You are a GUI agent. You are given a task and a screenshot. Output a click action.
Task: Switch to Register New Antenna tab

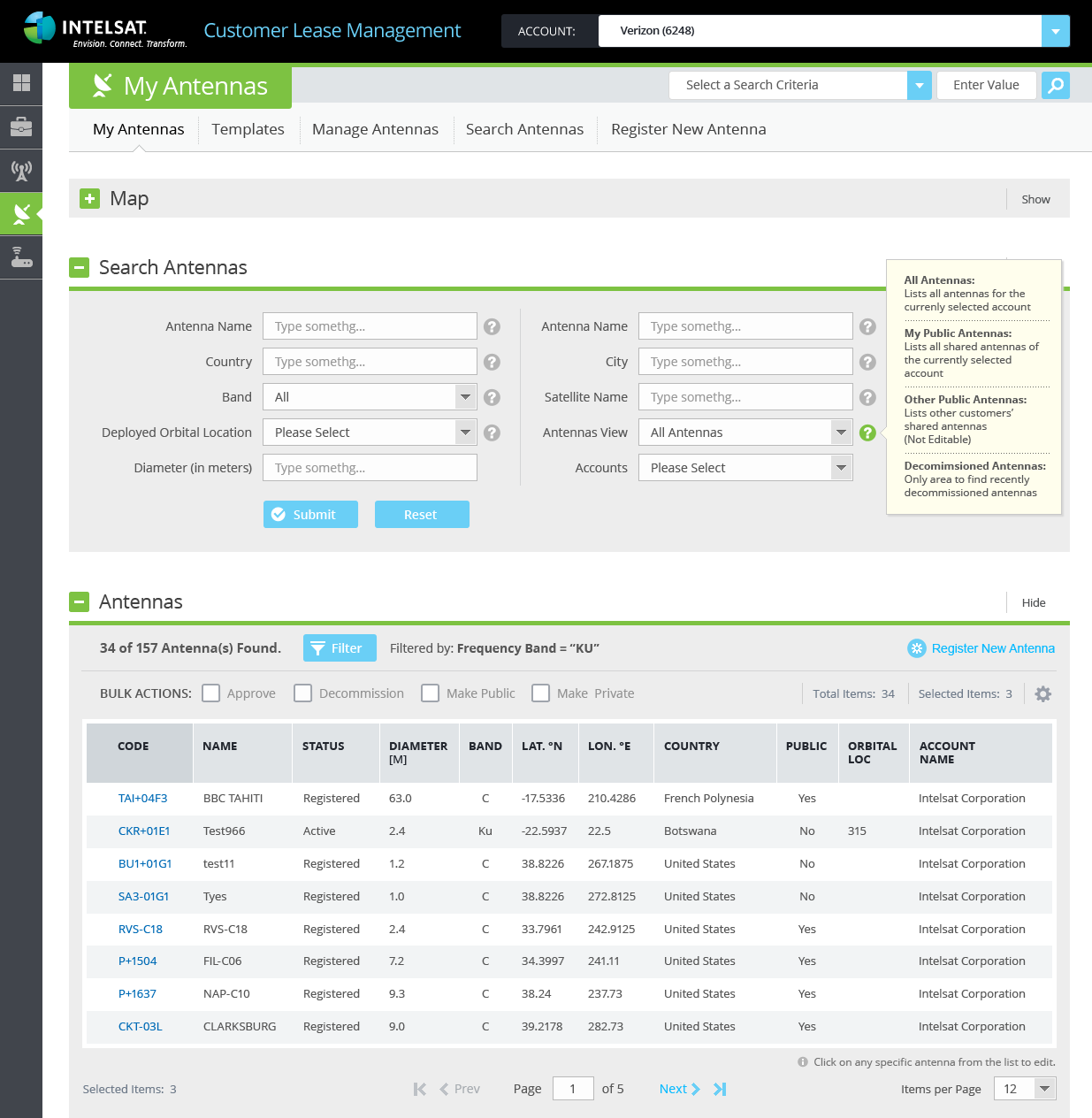689,129
